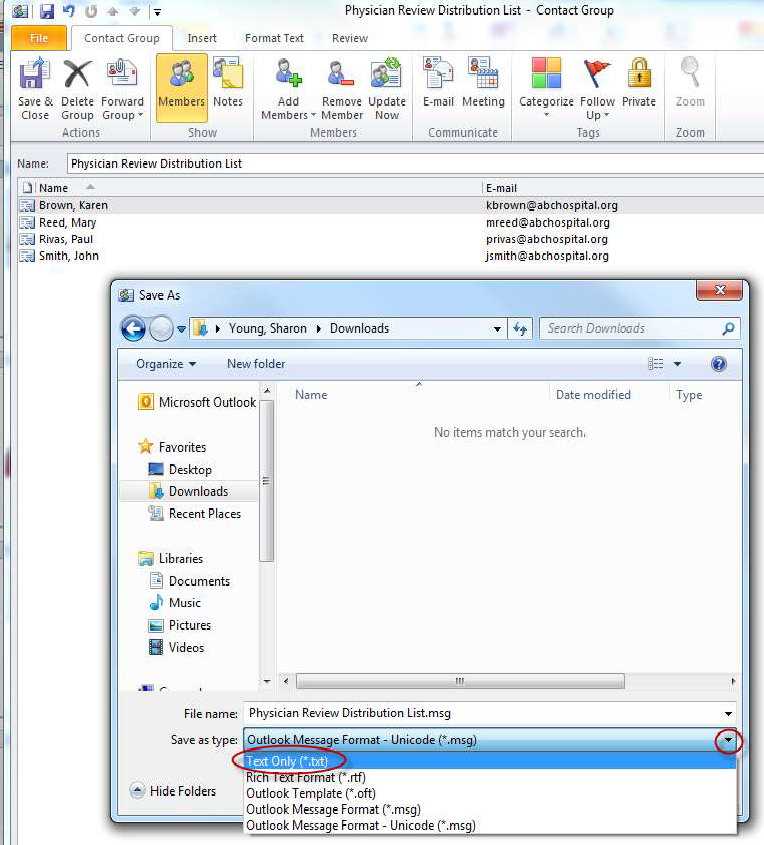Image resolution: width=764 pixels, height=845 pixels.
Task: Click the Back arrow in Save As dialog
Action: 133,329
